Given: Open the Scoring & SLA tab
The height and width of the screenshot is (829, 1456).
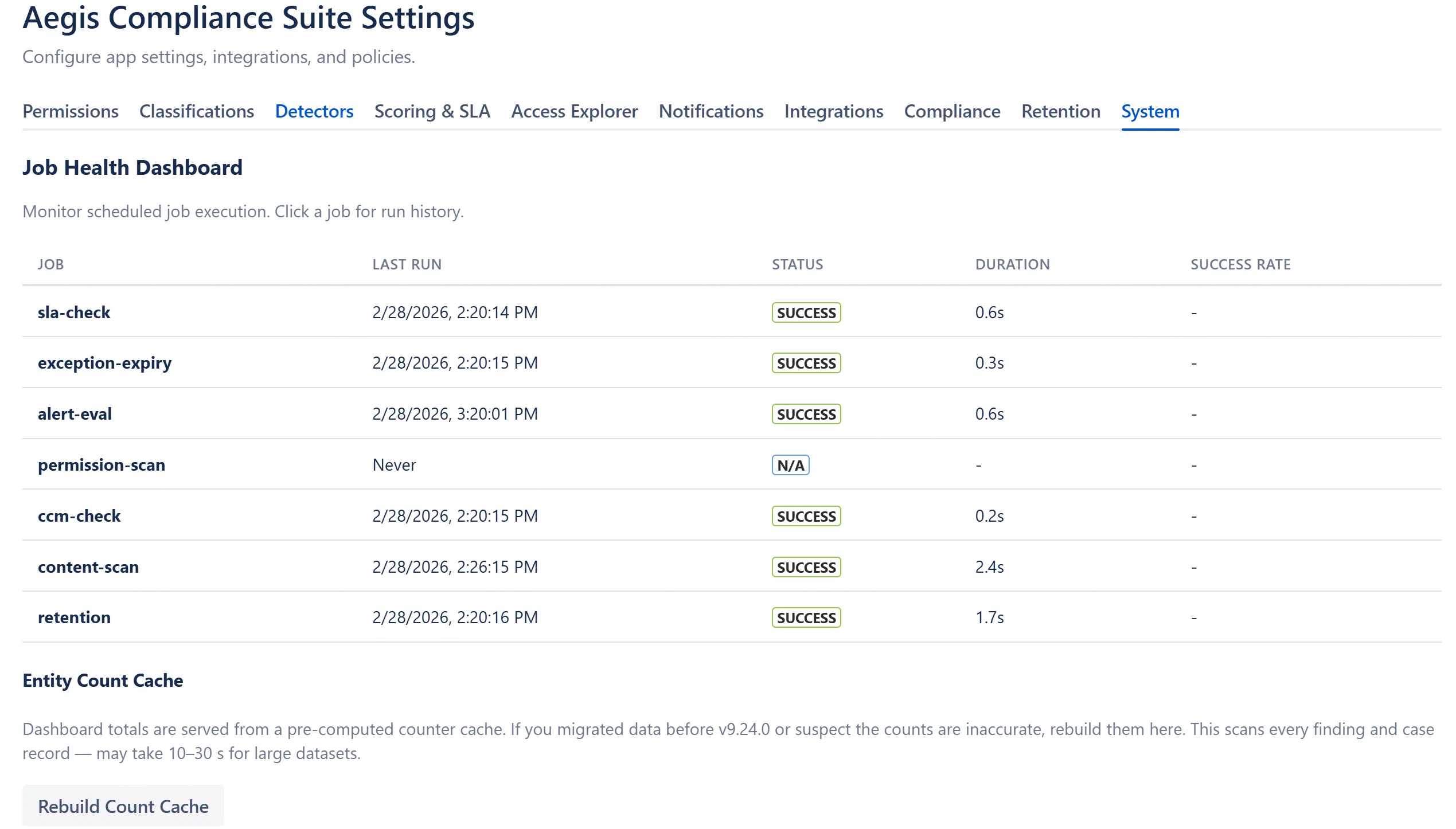Looking at the screenshot, I should coord(432,111).
